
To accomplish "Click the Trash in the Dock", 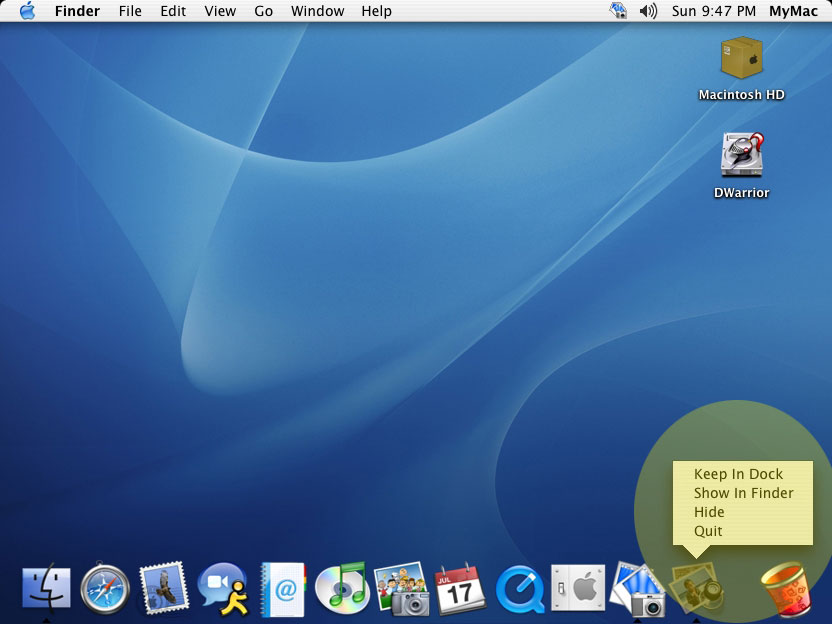I will [785, 589].
